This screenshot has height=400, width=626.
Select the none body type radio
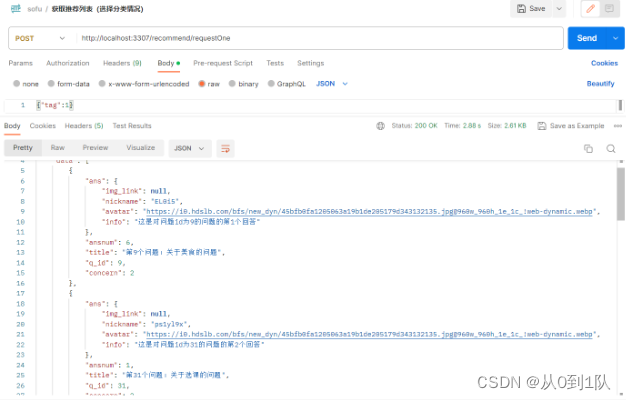click(16, 83)
